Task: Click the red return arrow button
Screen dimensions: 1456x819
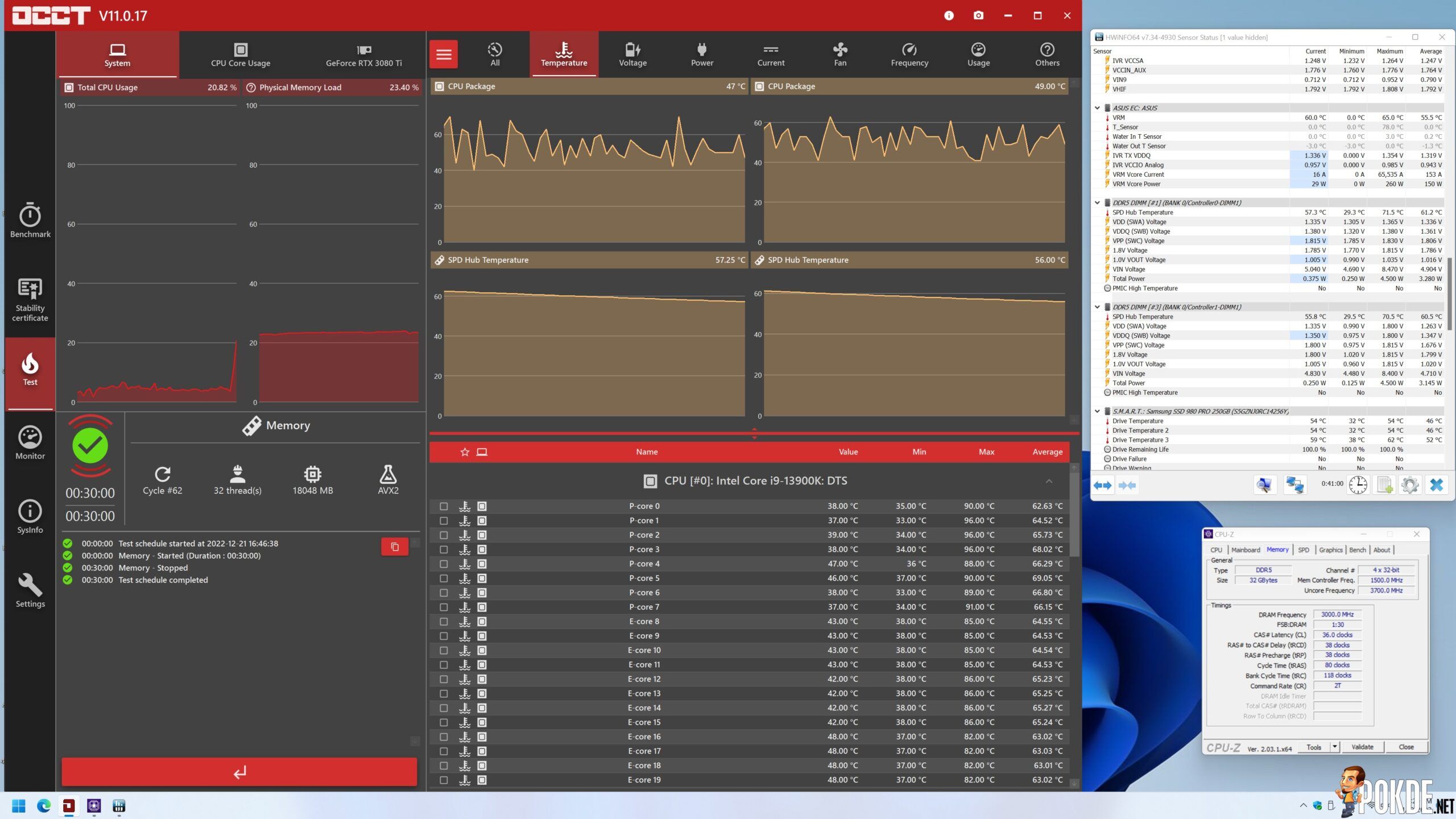Action: pyautogui.click(x=239, y=772)
